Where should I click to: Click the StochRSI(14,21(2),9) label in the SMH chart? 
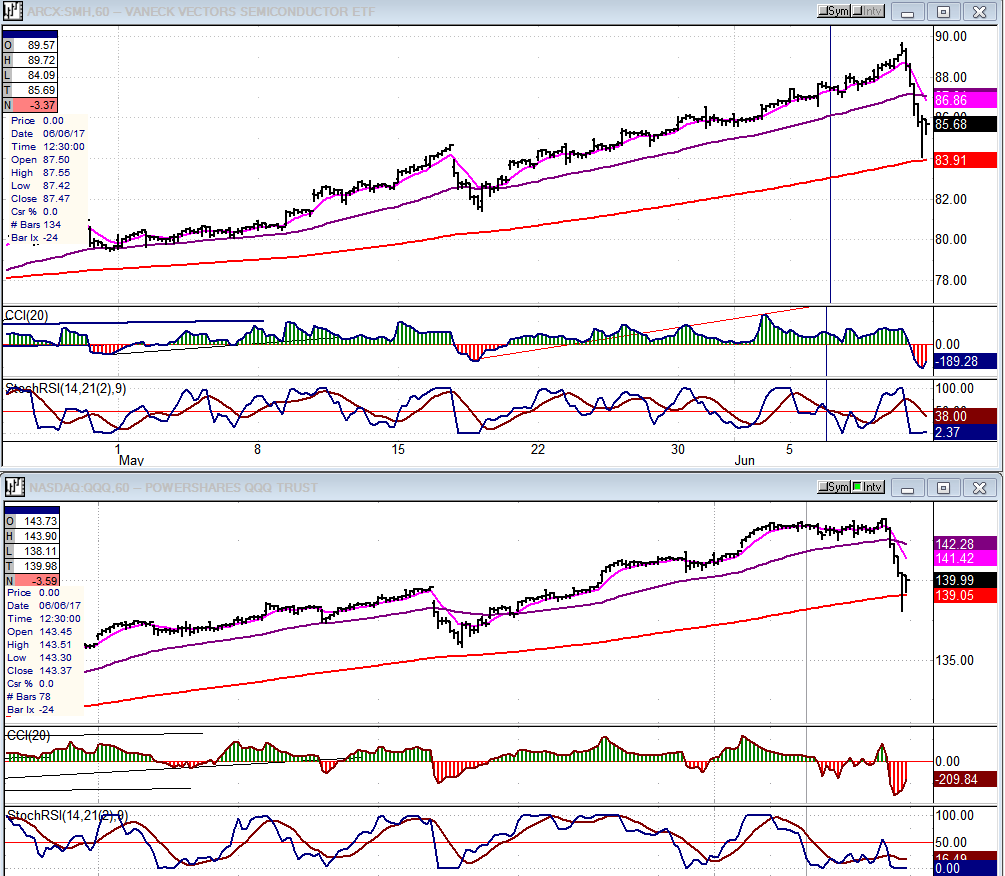tap(66, 388)
